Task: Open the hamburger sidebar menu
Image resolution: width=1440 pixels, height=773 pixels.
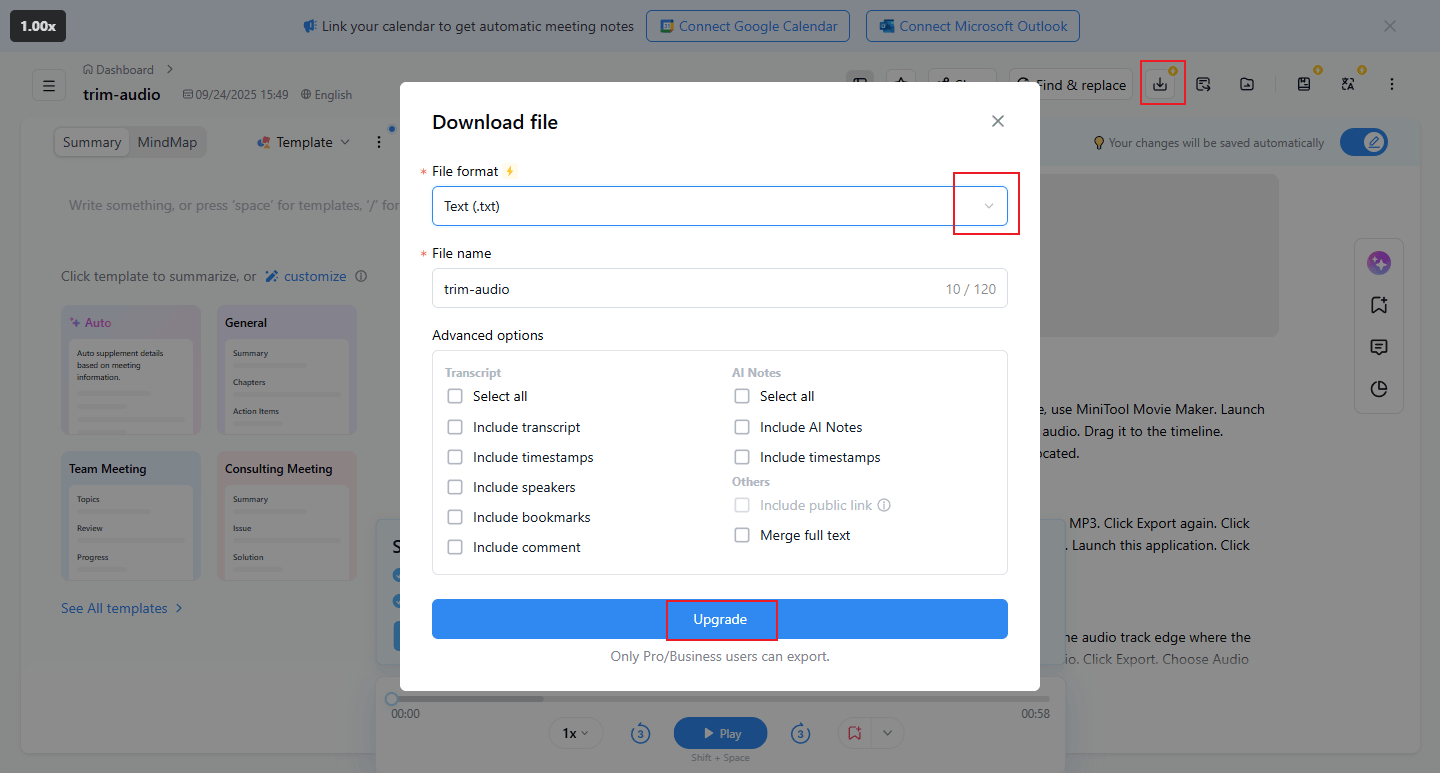Action: point(48,85)
